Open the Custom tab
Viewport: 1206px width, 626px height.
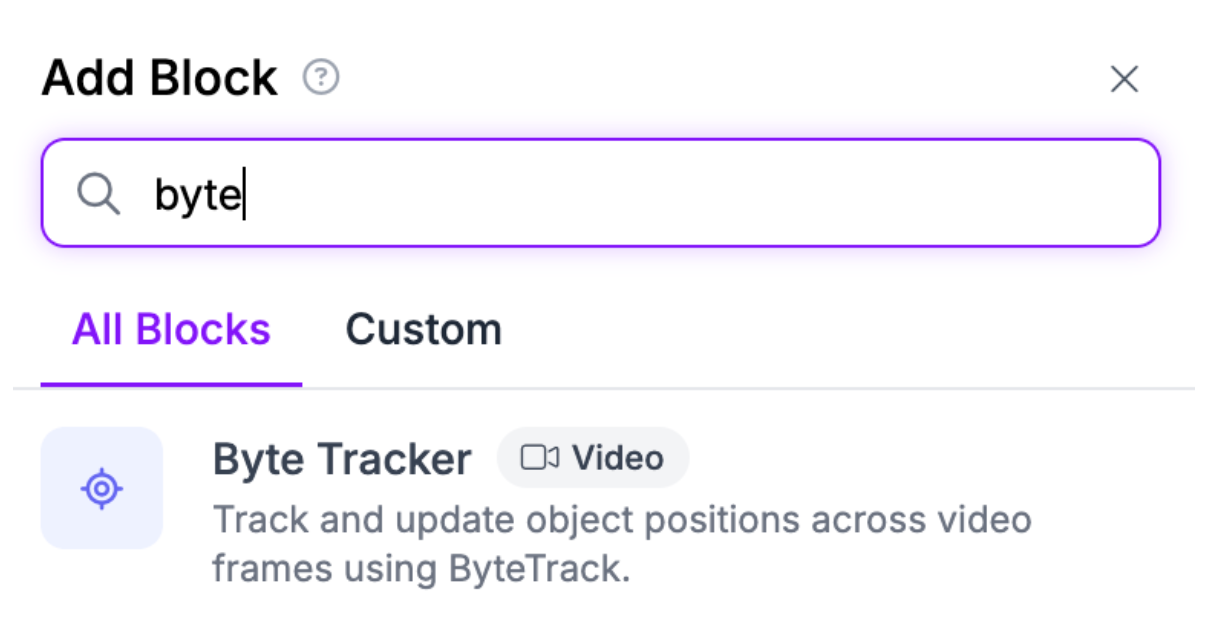coord(423,329)
